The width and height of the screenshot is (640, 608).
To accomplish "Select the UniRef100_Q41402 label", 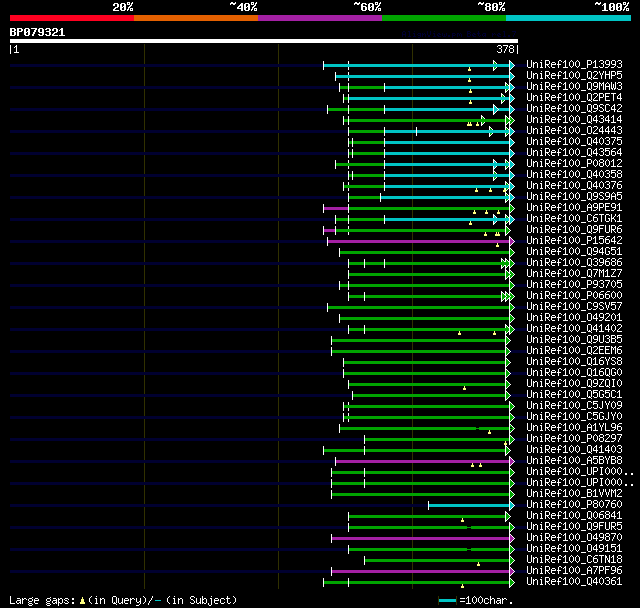I will (574, 329).
